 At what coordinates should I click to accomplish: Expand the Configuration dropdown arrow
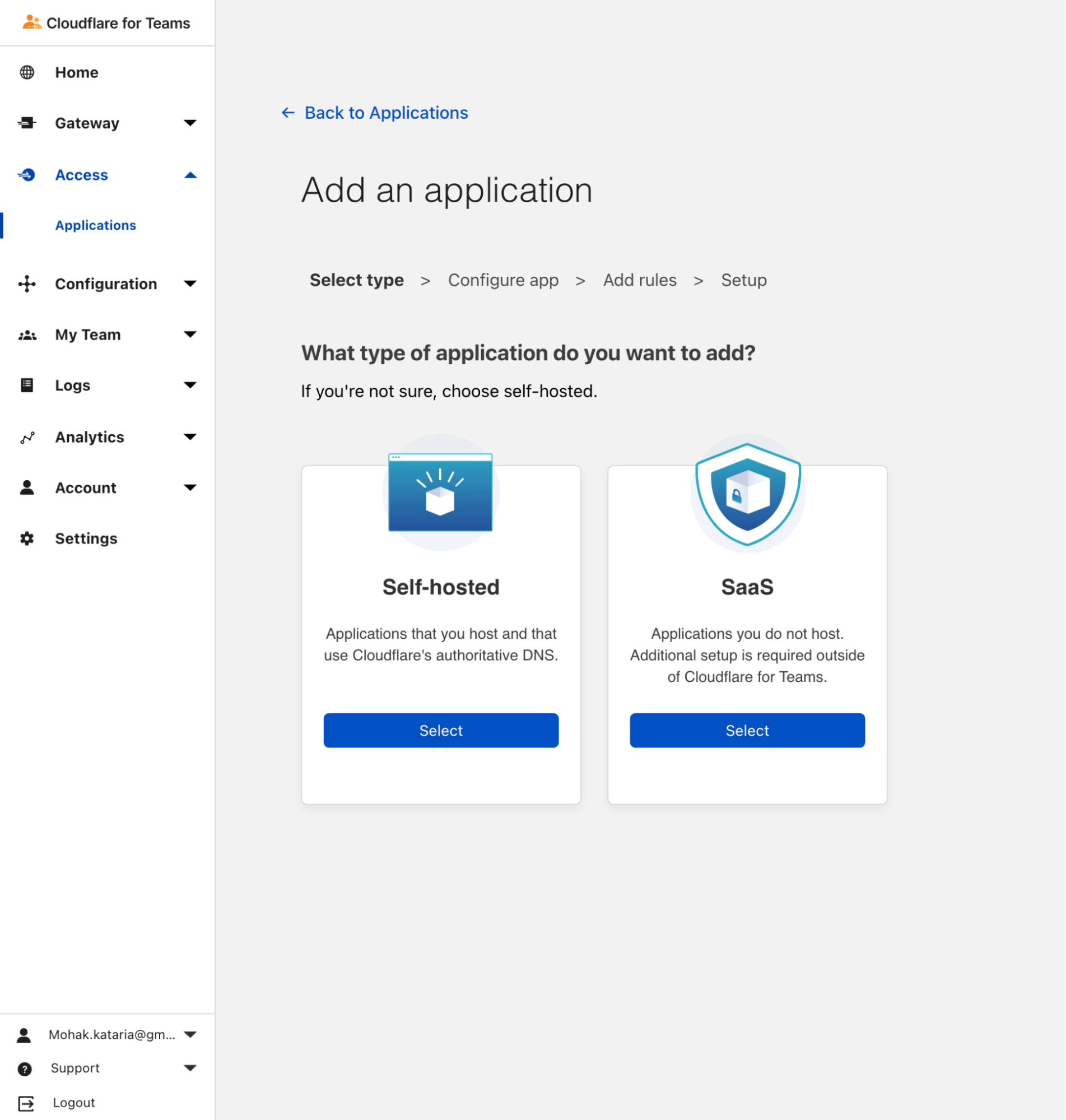(x=190, y=284)
